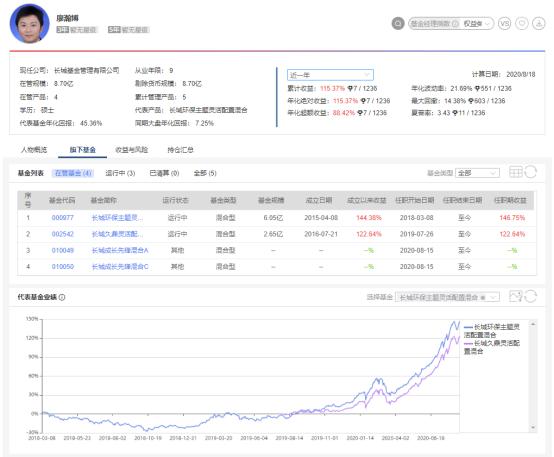Image resolution: width=554 pixels, height=457 pixels.
Task: Click the 任职期收益 column header
Action: pos(510,200)
